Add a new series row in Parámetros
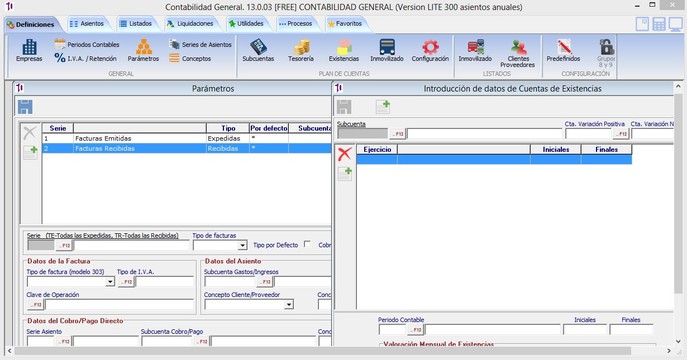687x360 pixels. click(x=30, y=152)
